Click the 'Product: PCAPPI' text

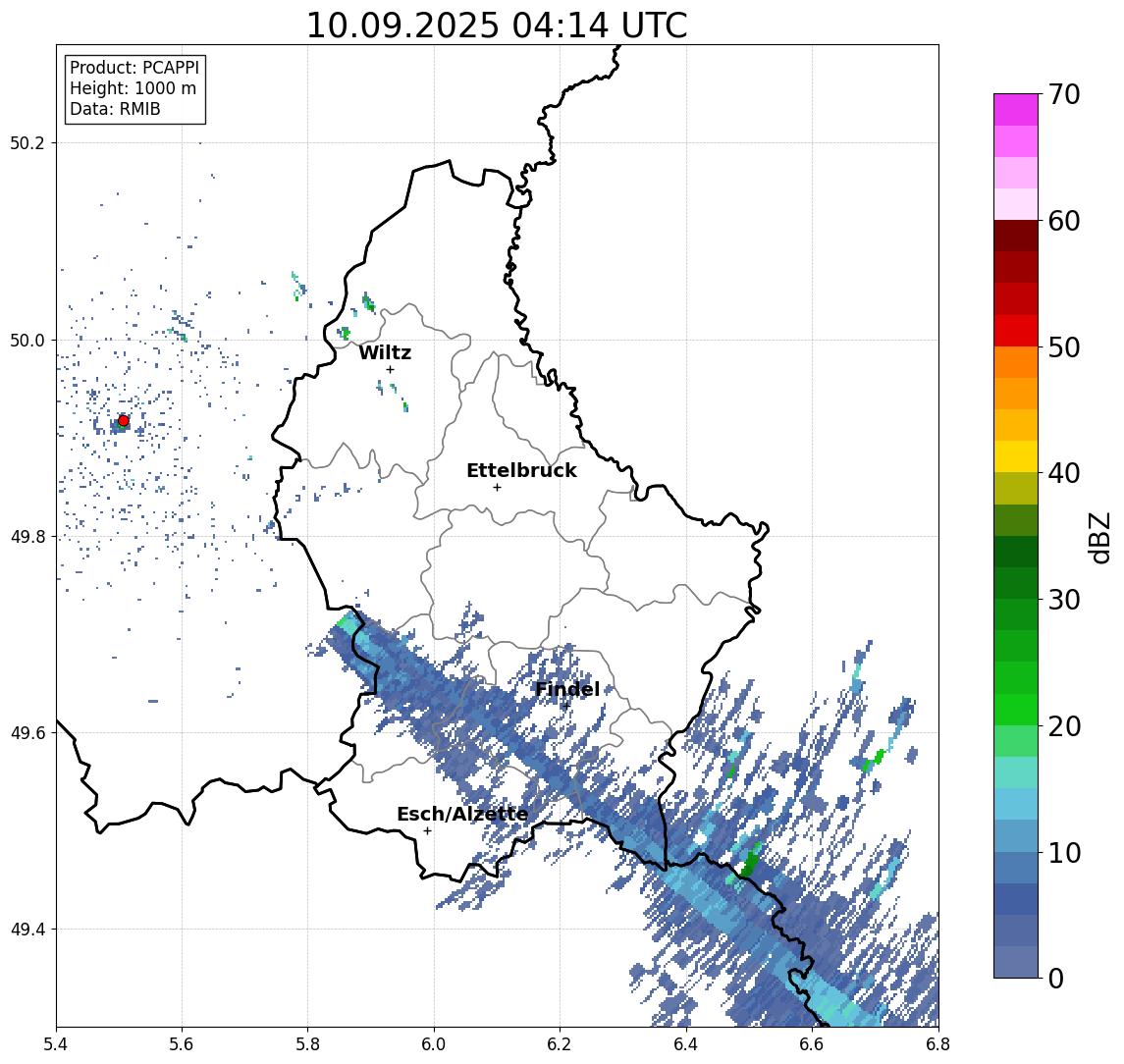(134, 68)
